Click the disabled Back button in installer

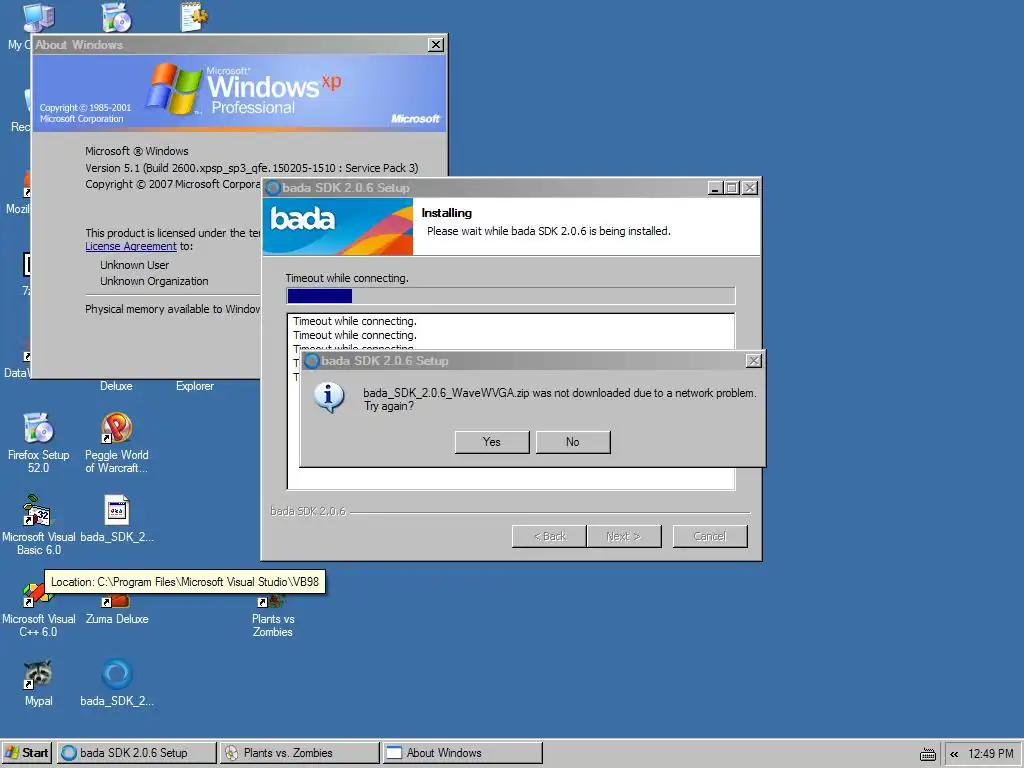(549, 536)
